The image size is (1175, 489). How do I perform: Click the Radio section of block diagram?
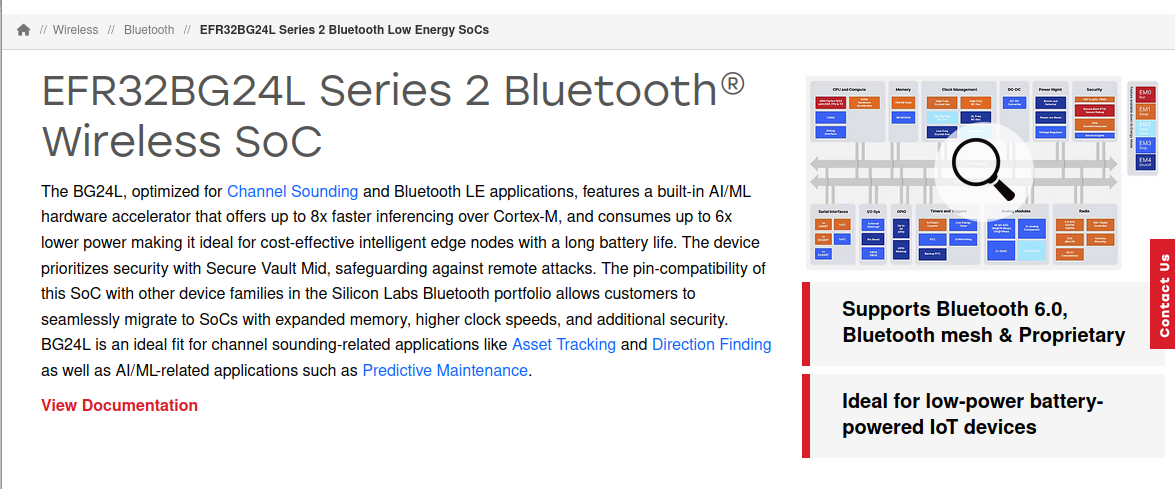tap(1084, 234)
